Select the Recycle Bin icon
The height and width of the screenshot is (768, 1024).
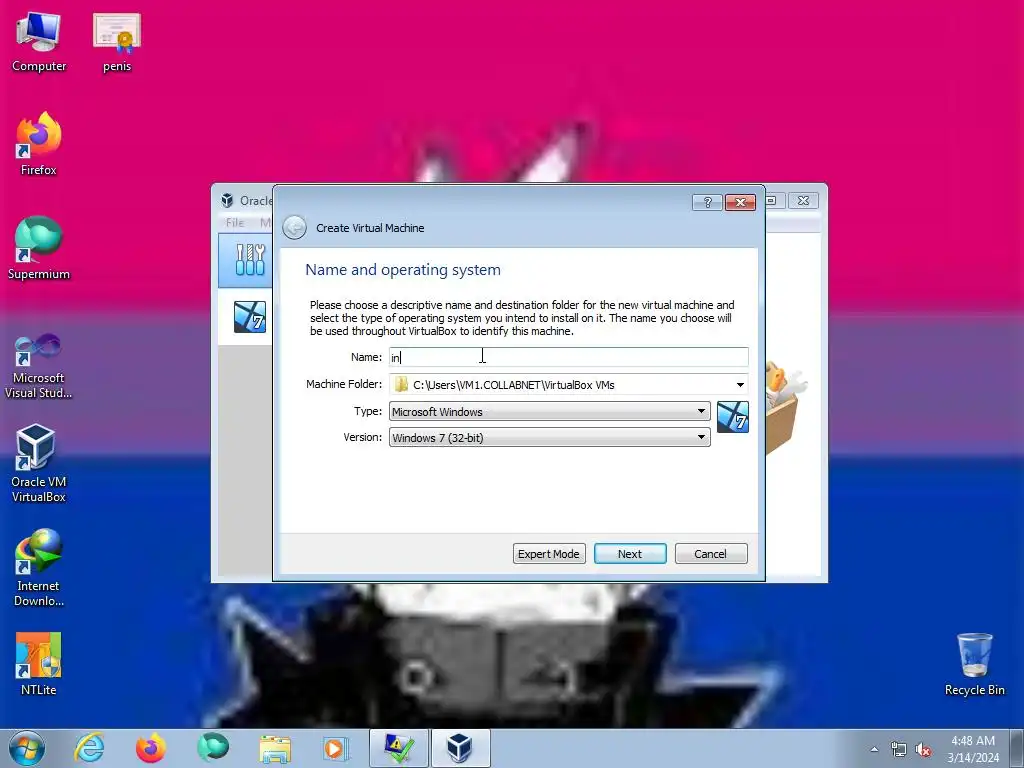point(974,664)
